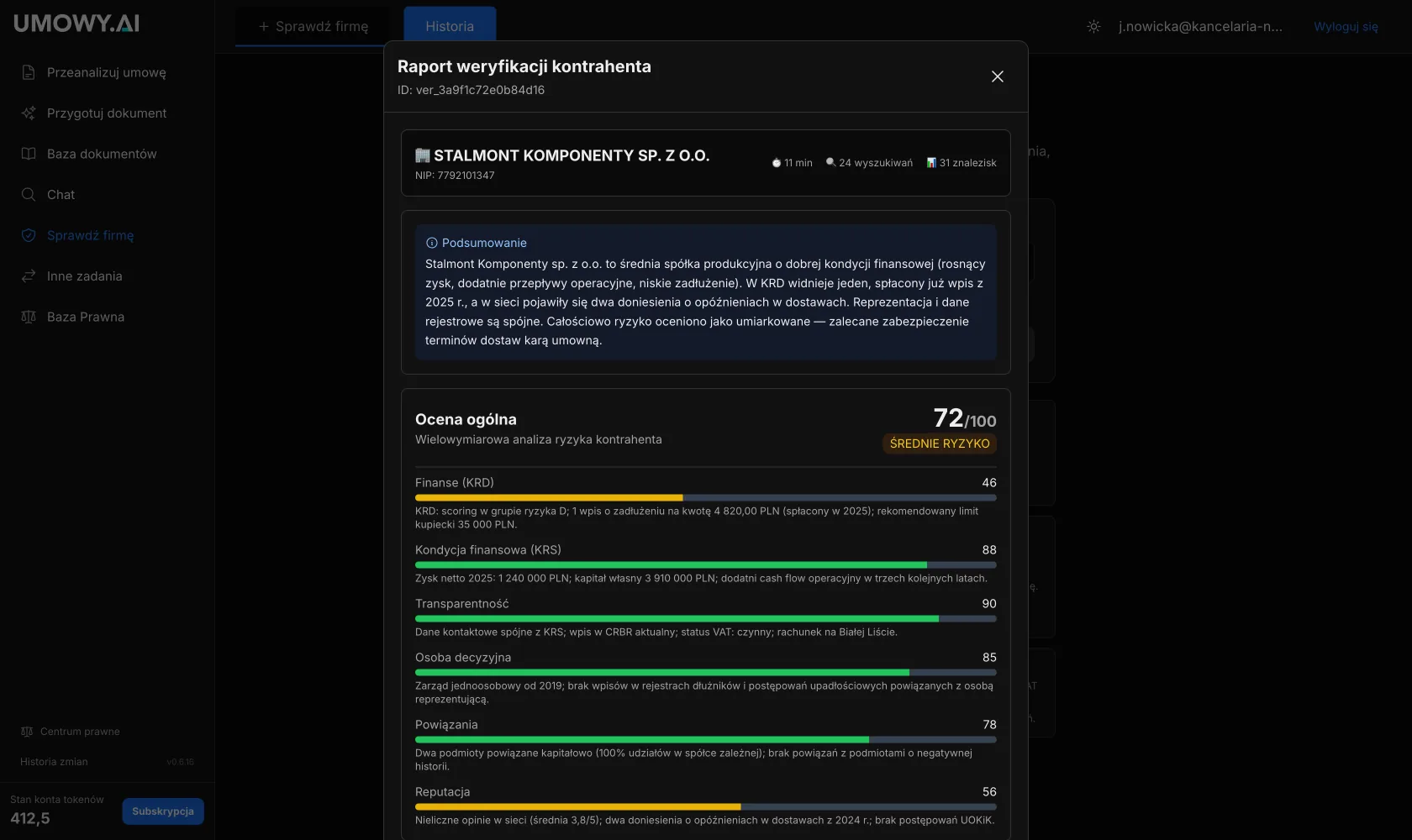Open the Sprawdź firmę tab
Viewport: 1412px width, 840px height.
[x=312, y=26]
